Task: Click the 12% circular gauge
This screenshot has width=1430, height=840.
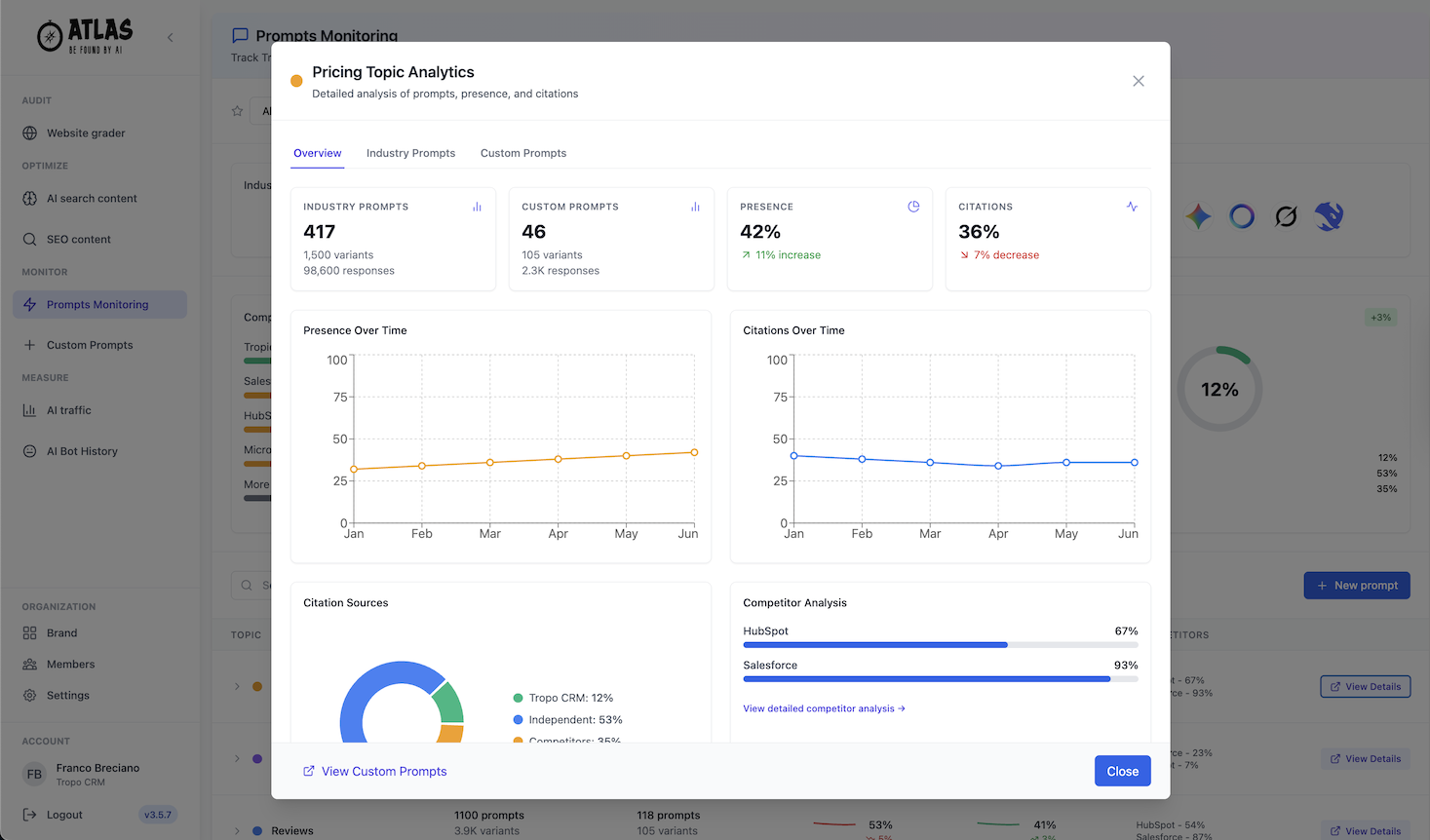Action: point(1219,389)
